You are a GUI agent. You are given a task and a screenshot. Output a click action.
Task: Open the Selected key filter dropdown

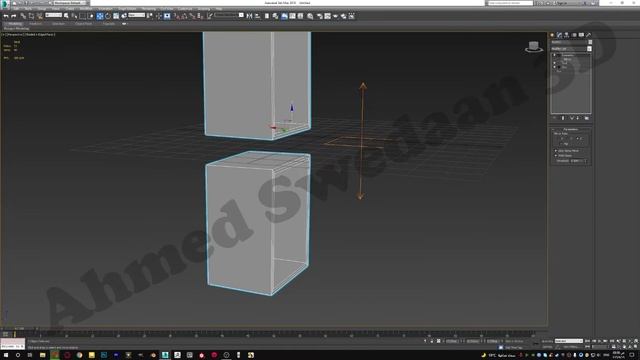click(569, 341)
